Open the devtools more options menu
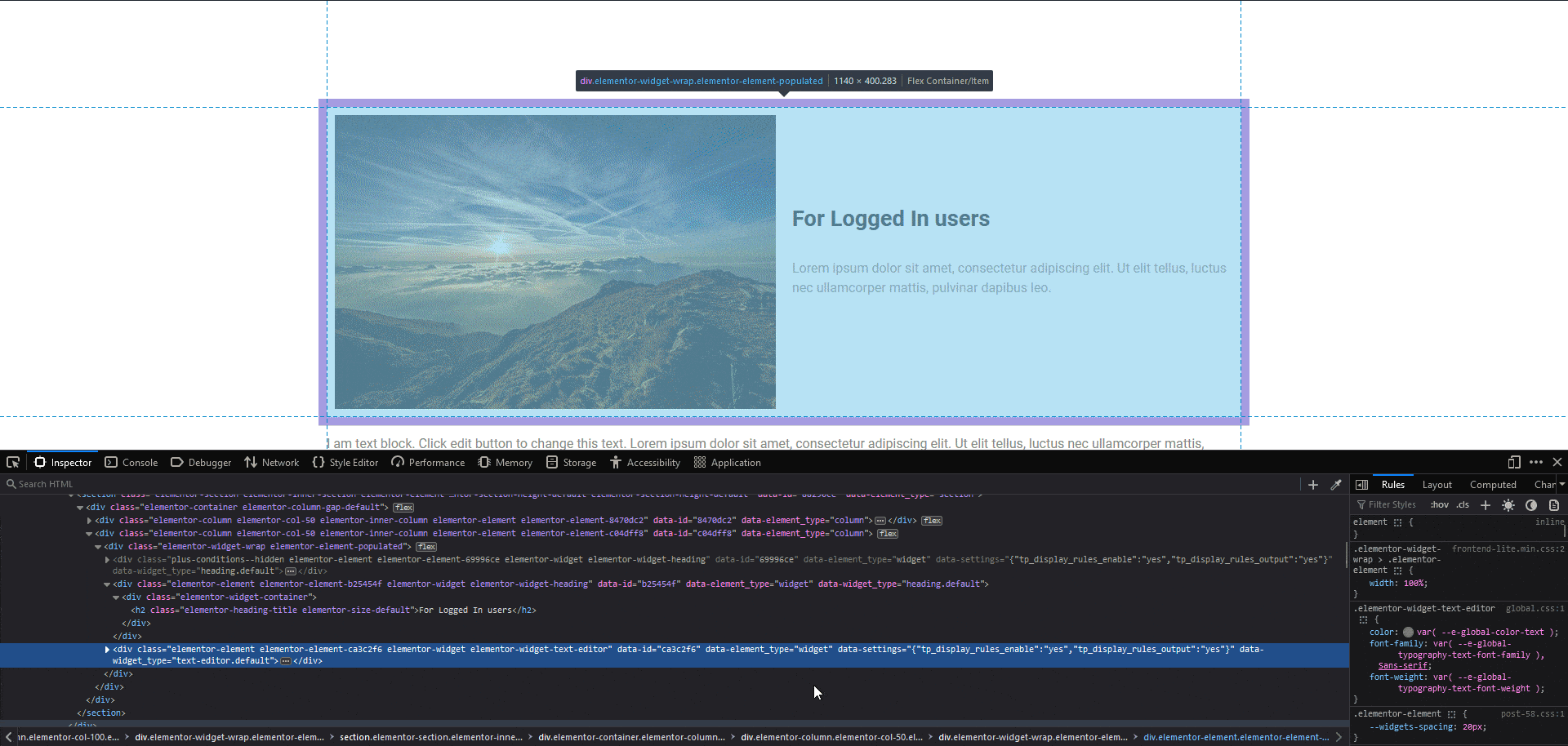Screen dimensions: 1568x746 [1536, 463]
